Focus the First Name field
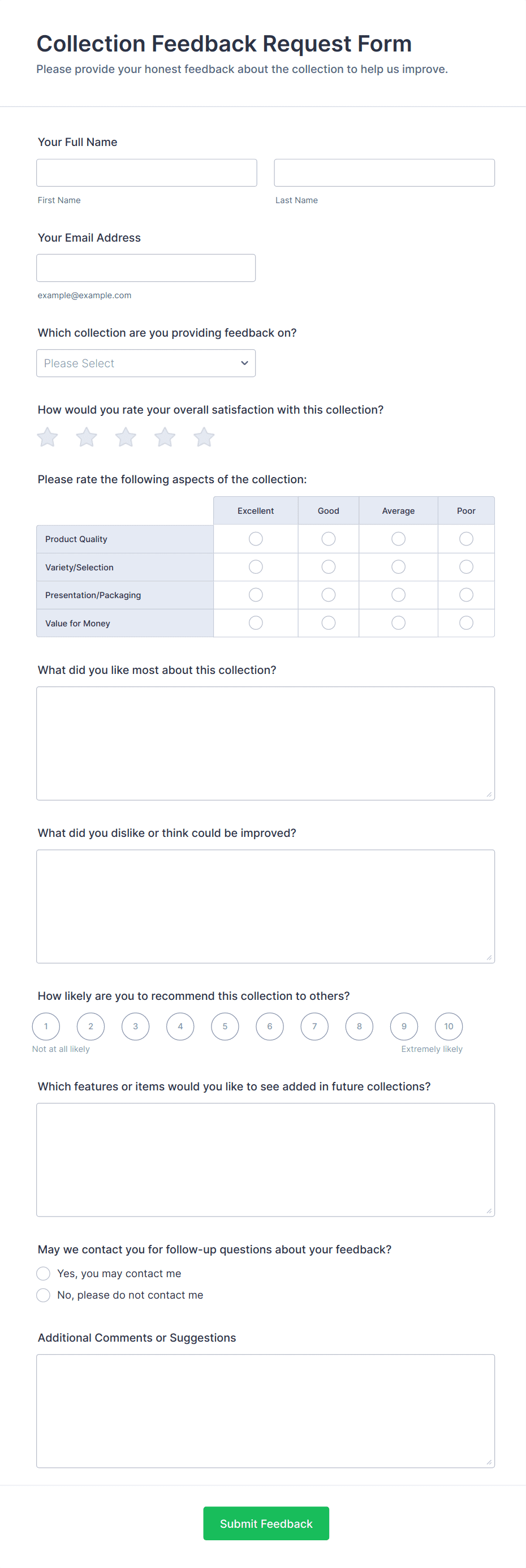 [x=146, y=173]
